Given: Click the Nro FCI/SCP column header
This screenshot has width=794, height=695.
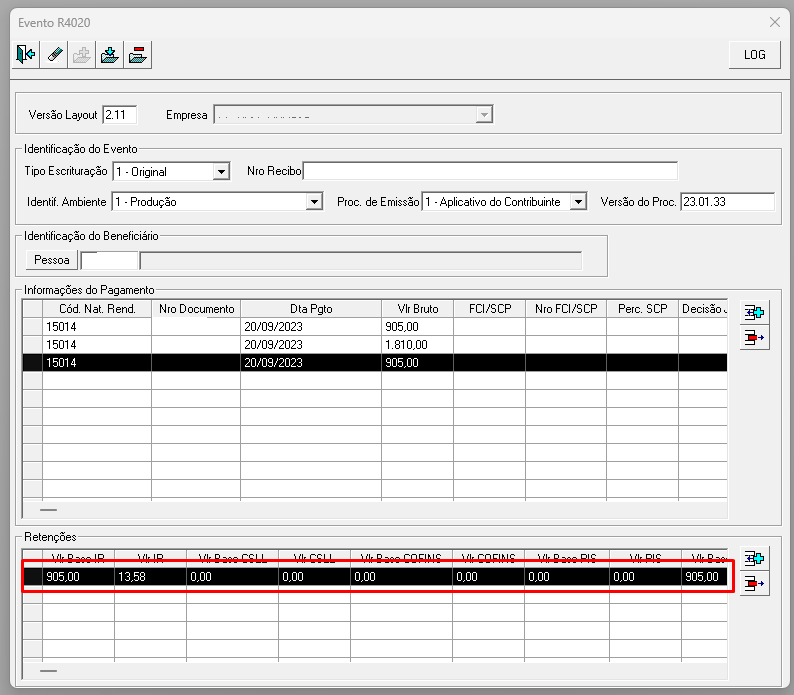Looking at the screenshot, I should coord(566,308).
